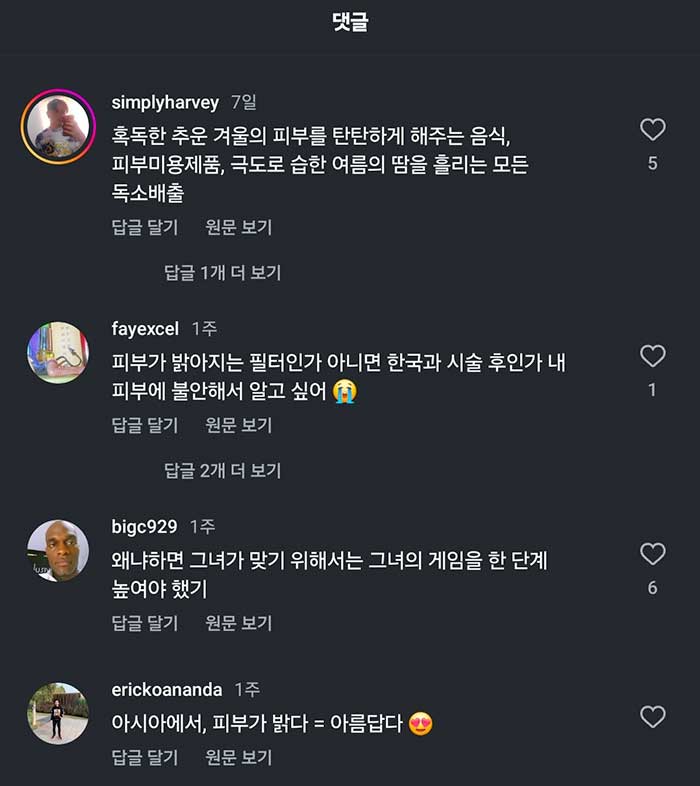Open bigc929's profile avatar
This screenshot has height=786, width=700.
[58, 551]
